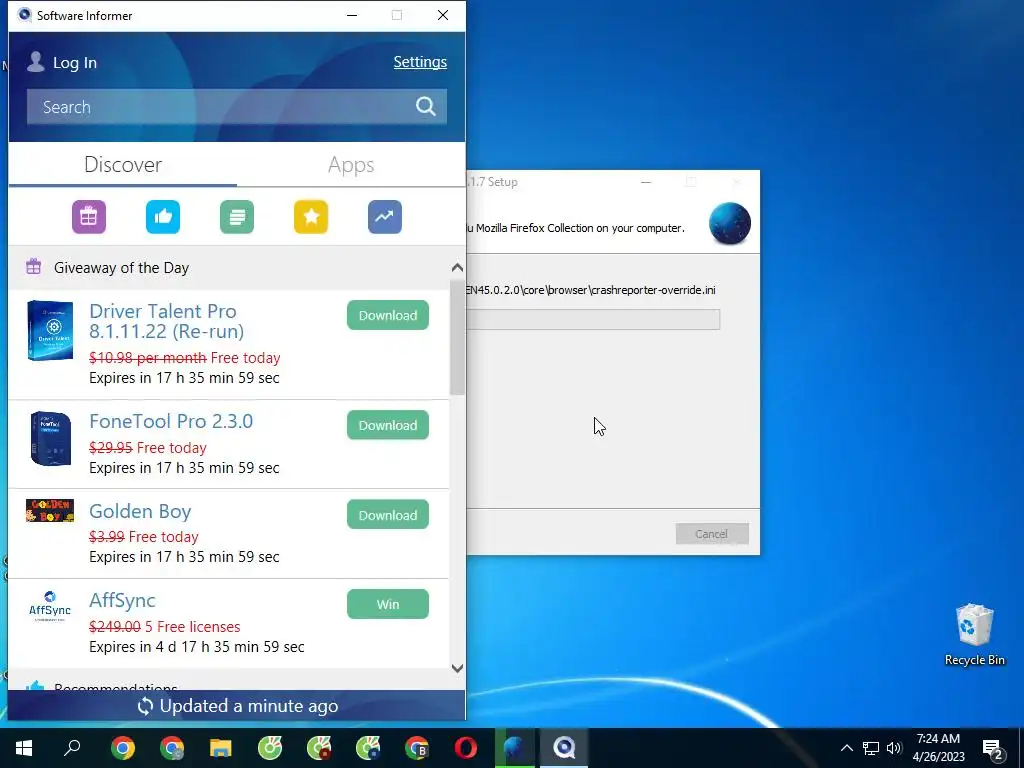Open the Giveaway of the Day gift icon

tap(89, 217)
